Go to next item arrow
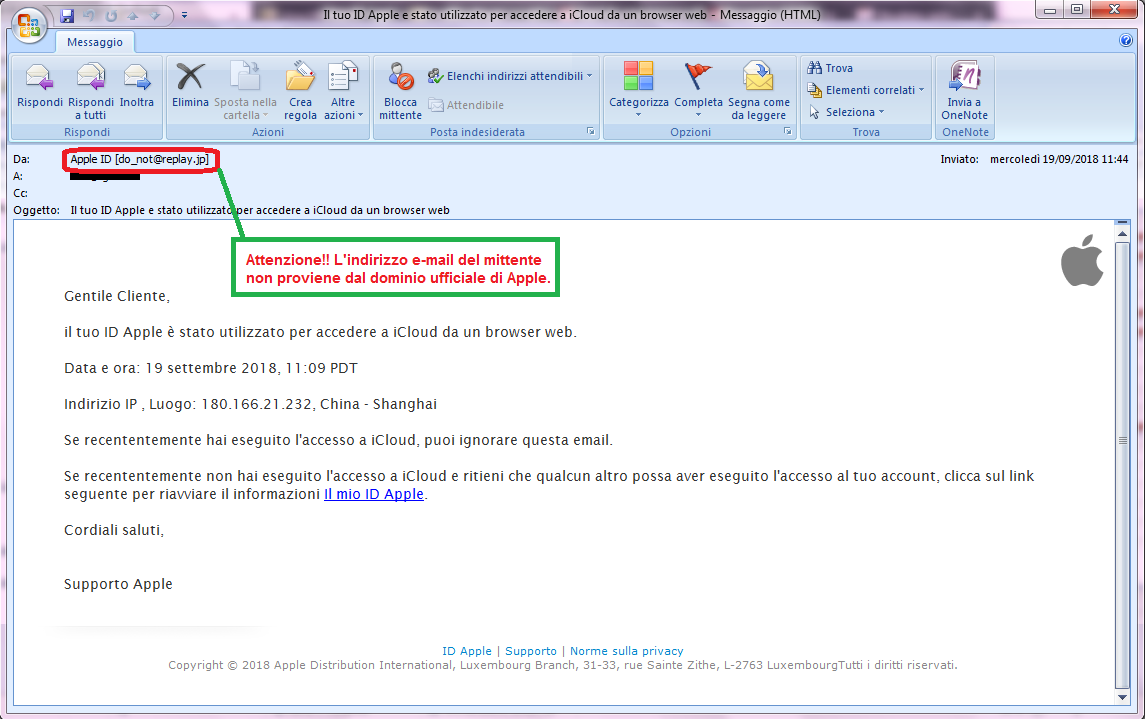 click(x=154, y=15)
